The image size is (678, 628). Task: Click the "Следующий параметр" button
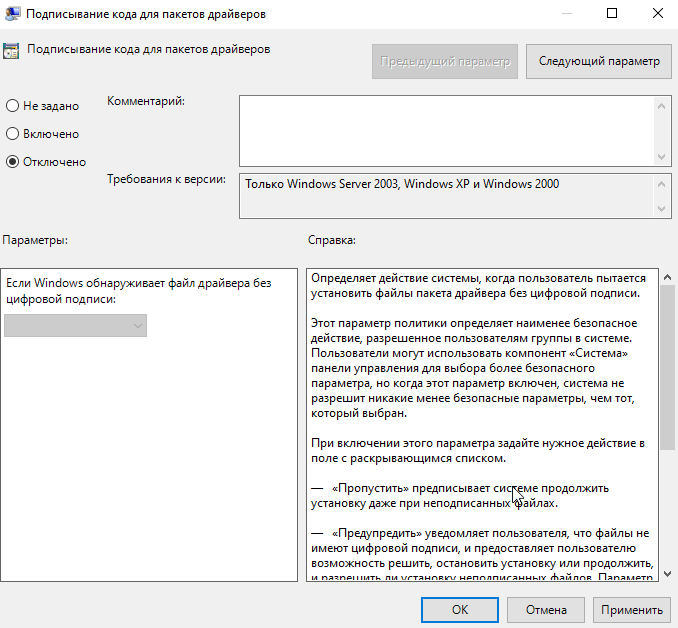(x=598, y=61)
